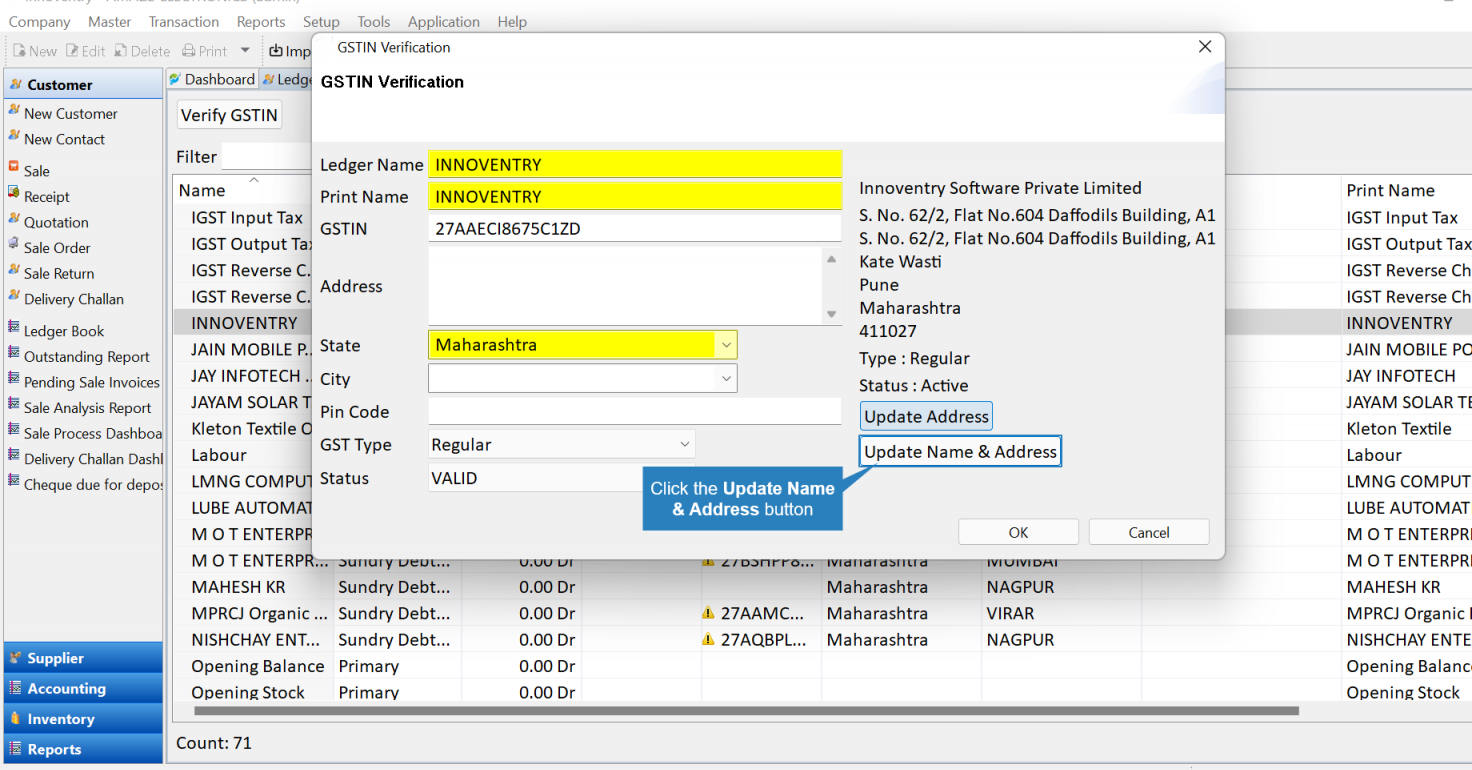Click the Print toolbar icon
1472x770 pixels.
click(190, 50)
